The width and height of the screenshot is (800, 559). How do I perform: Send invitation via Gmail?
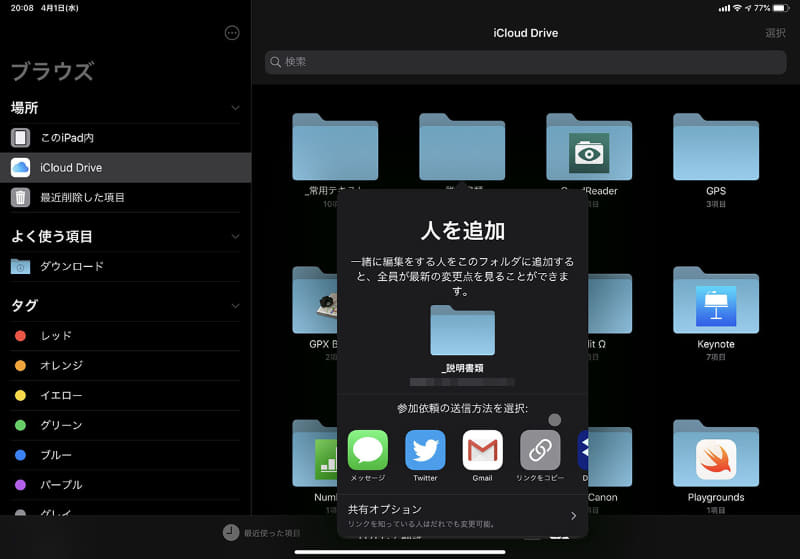[482, 450]
